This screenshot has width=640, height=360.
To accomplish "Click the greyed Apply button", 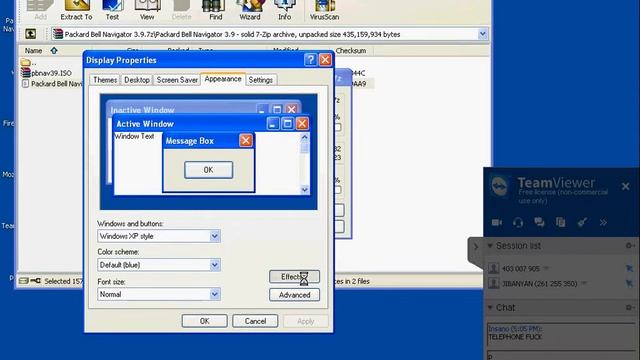I will tap(306, 321).
